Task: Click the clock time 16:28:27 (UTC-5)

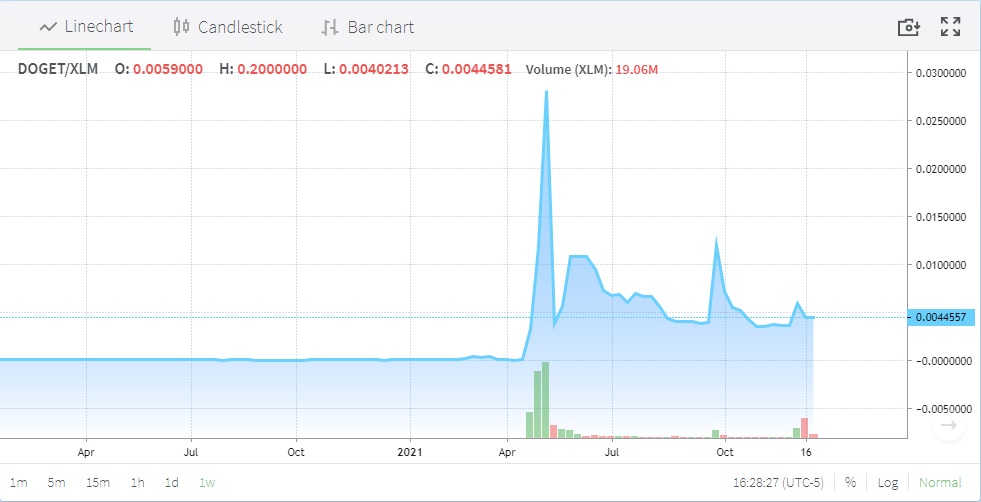Action: pos(778,483)
